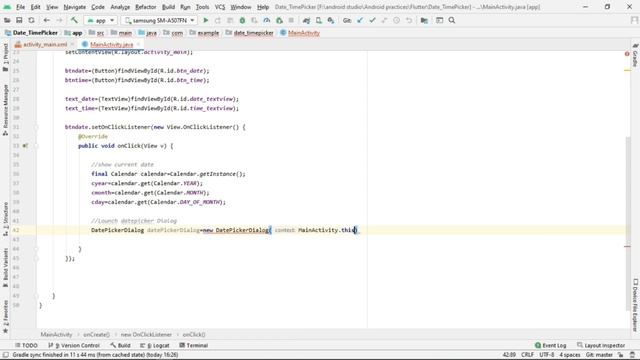Click the Stop square toolbar icon
640x360 pixels.
coord(291,20)
